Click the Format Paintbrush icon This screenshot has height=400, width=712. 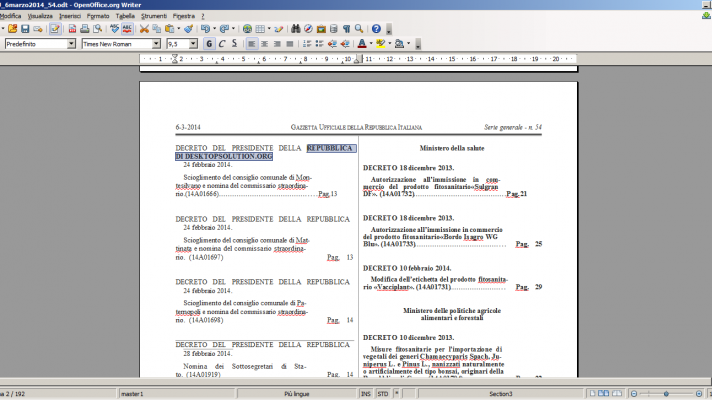click(187, 29)
